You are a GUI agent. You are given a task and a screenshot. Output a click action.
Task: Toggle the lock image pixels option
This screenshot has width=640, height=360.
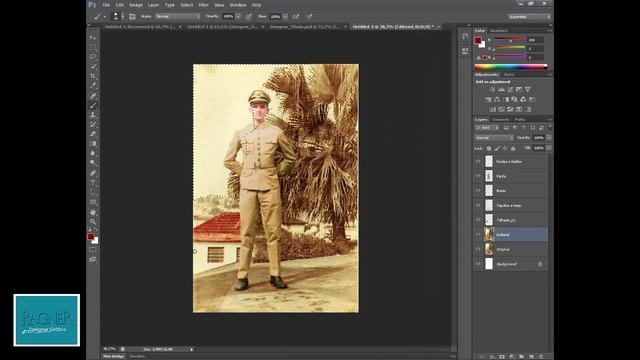click(x=497, y=148)
